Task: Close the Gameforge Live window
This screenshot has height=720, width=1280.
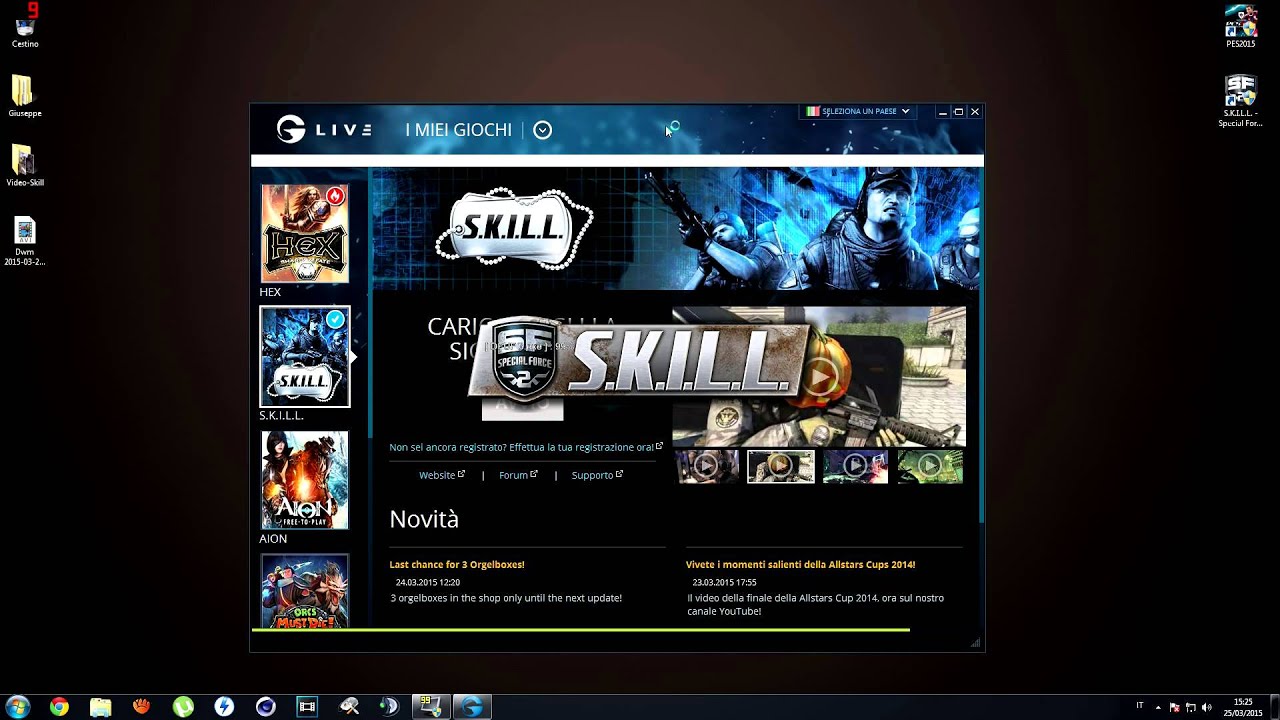Action: tap(974, 112)
